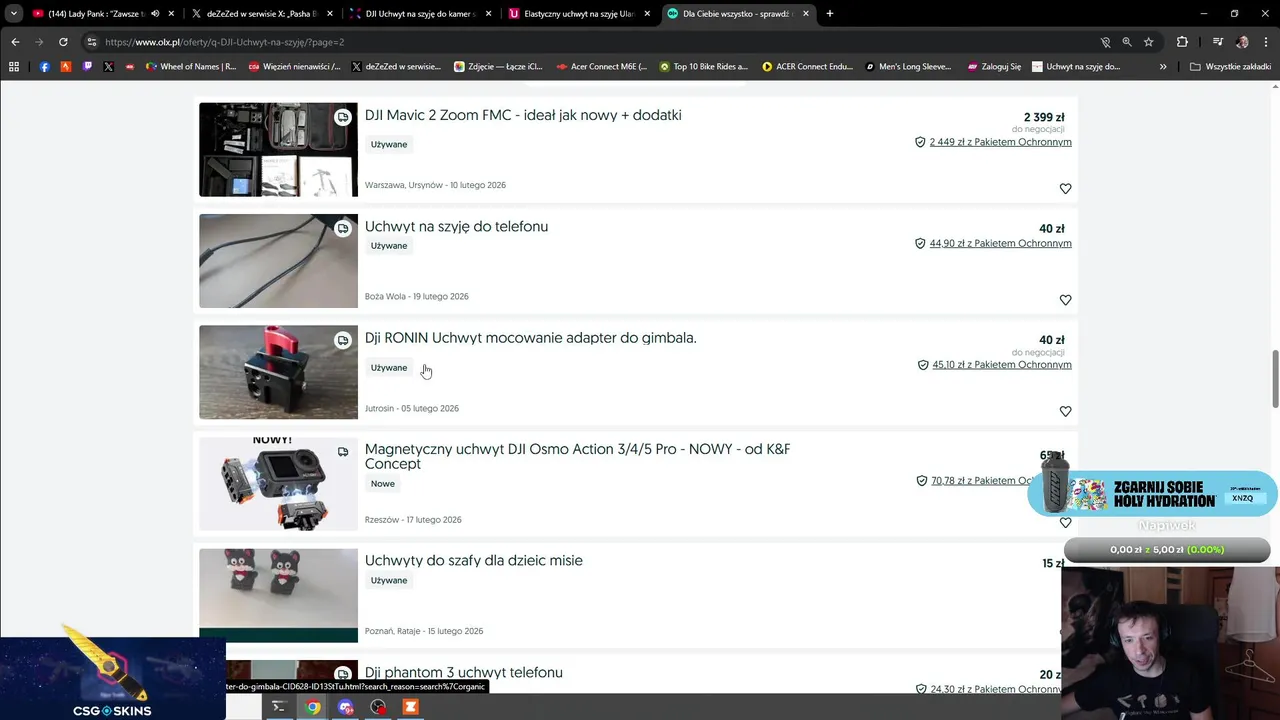
Task: Click the DJI Mavic 2 Zoom photo thumbnail
Action: [278, 150]
